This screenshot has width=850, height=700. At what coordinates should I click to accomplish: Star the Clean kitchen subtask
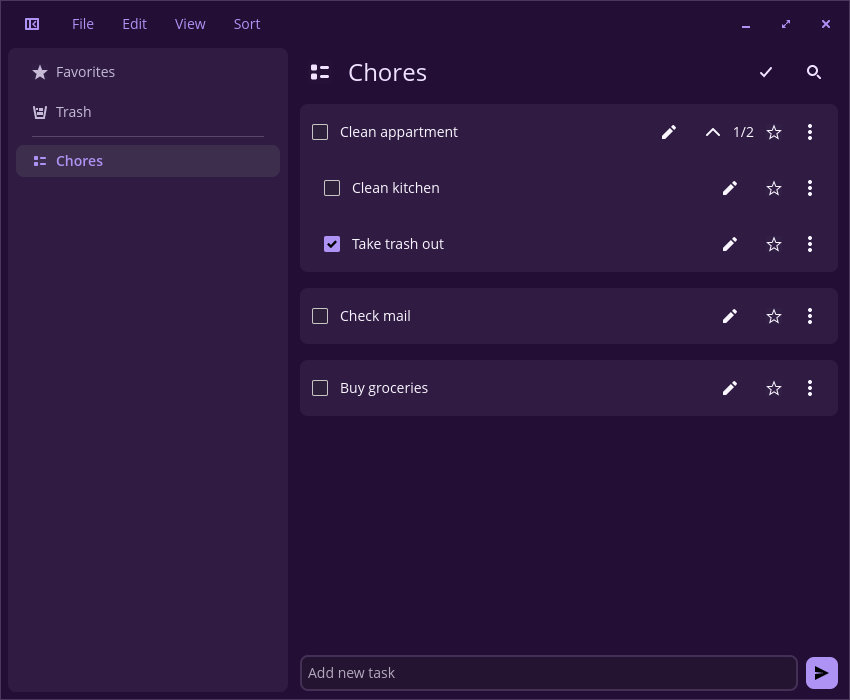(x=774, y=188)
